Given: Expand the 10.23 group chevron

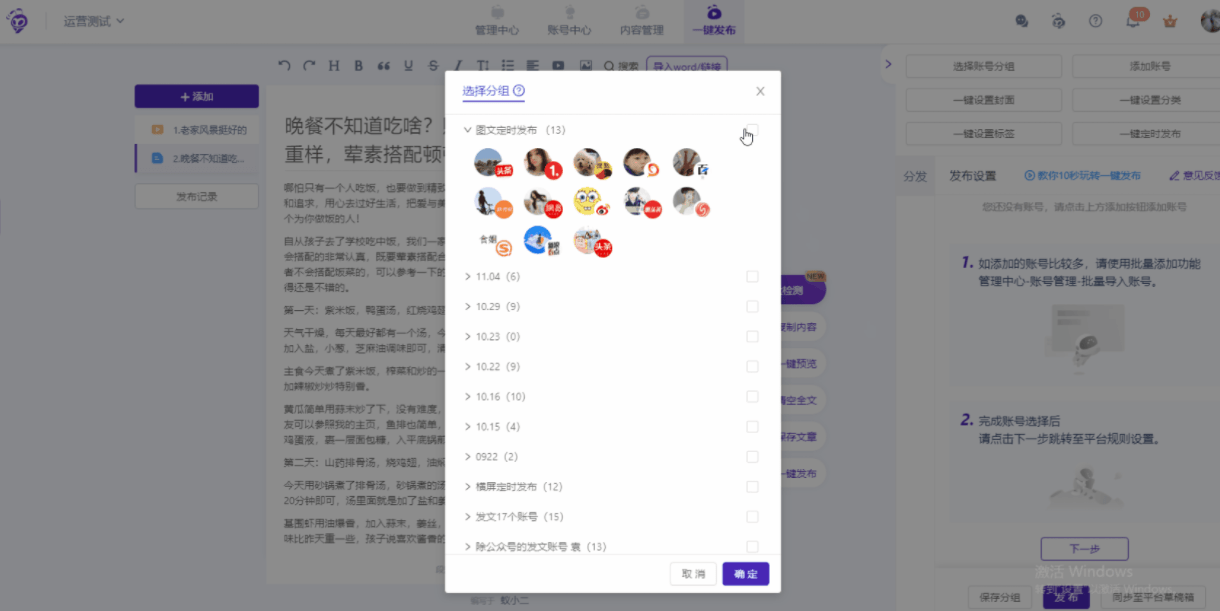Looking at the screenshot, I should click(467, 337).
